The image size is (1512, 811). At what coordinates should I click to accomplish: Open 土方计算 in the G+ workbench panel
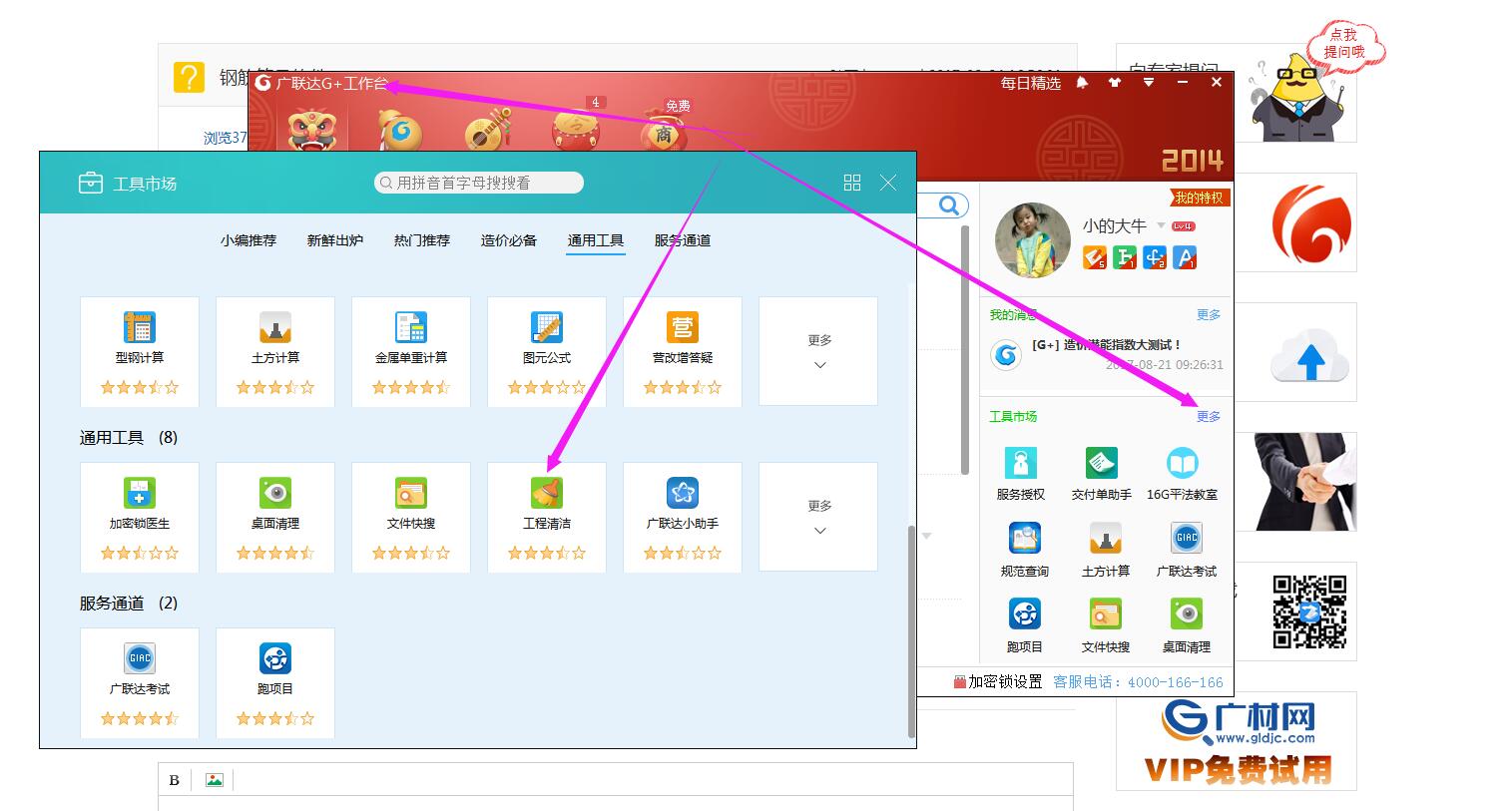[x=1106, y=551]
